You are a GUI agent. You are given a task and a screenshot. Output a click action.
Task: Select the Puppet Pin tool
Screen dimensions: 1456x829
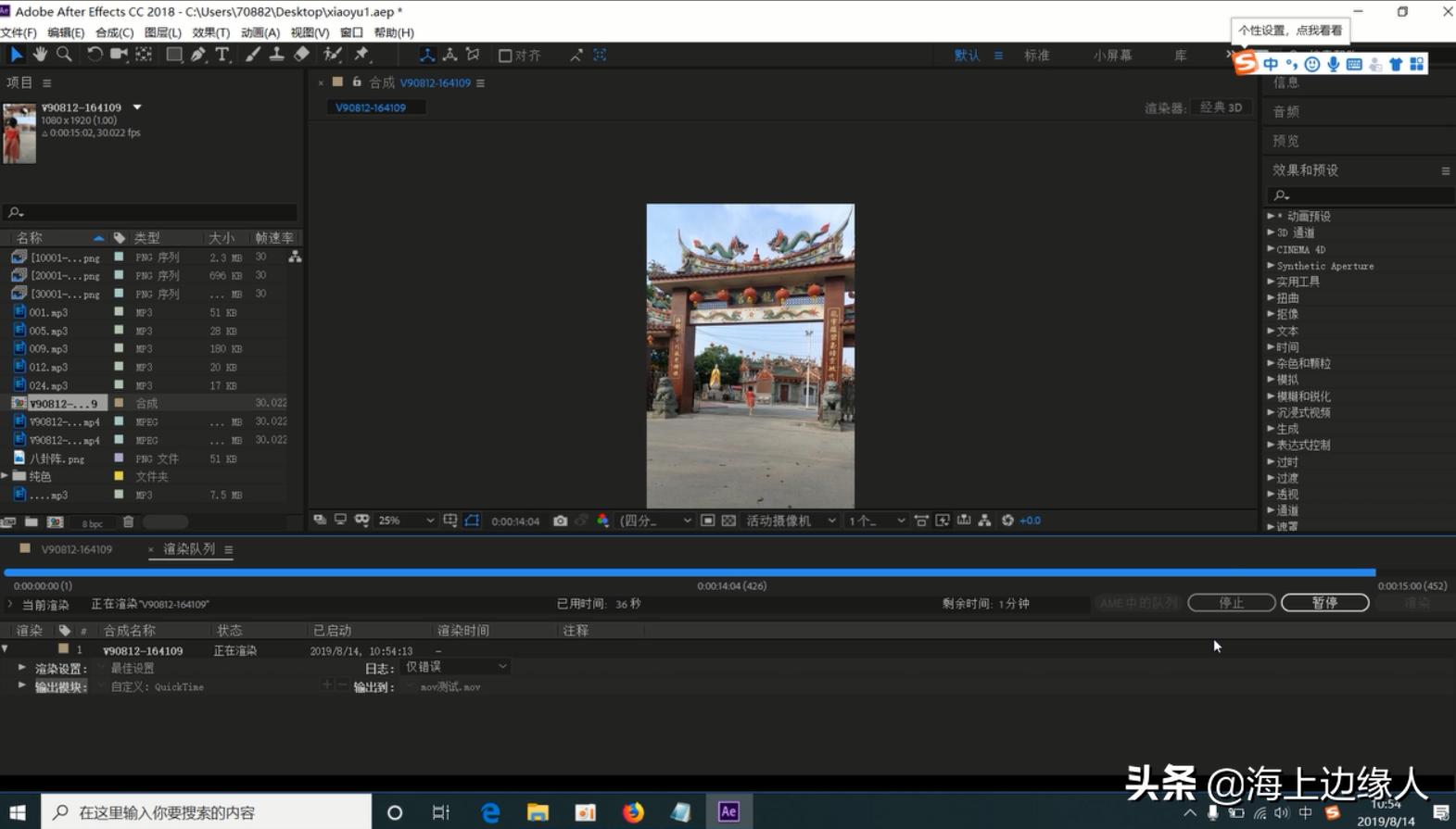click(x=361, y=55)
